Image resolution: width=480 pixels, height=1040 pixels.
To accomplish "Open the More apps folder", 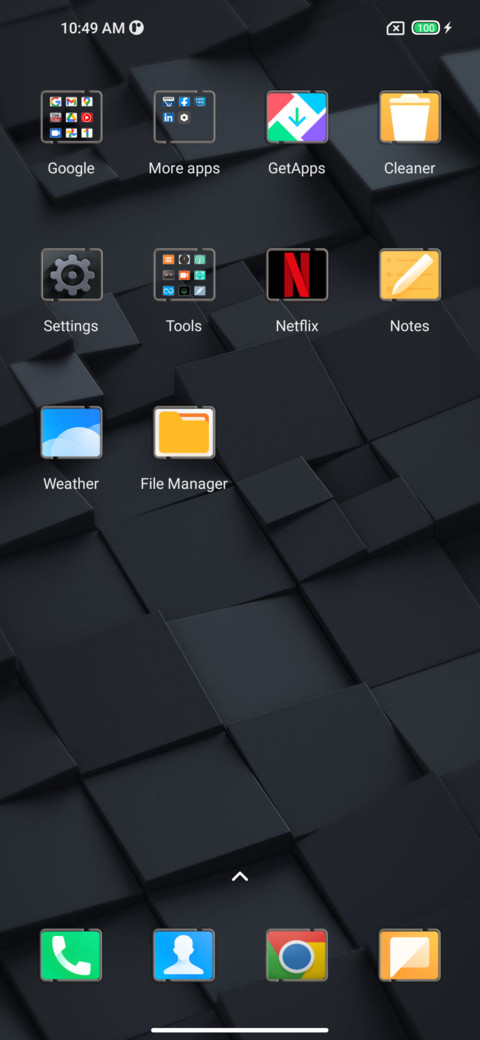I will (184, 117).
